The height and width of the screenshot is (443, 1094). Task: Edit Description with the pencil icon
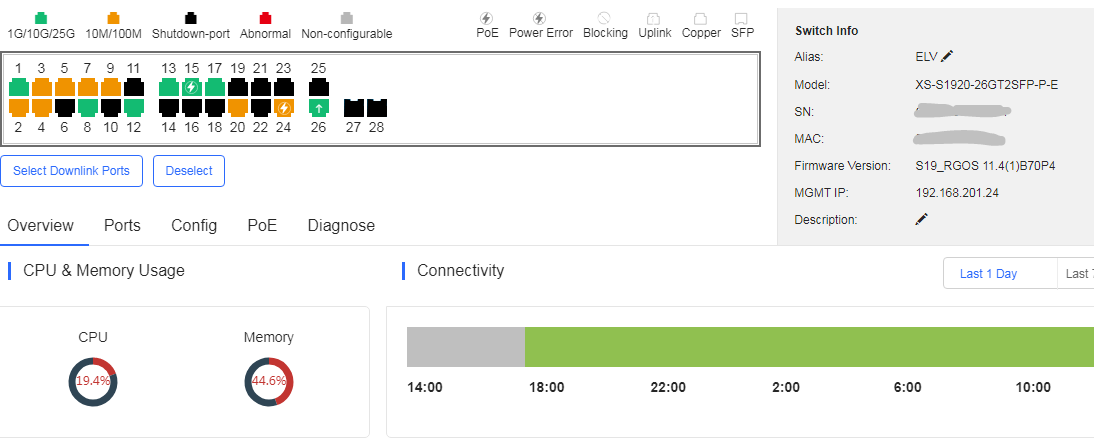[x=922, y=220]
